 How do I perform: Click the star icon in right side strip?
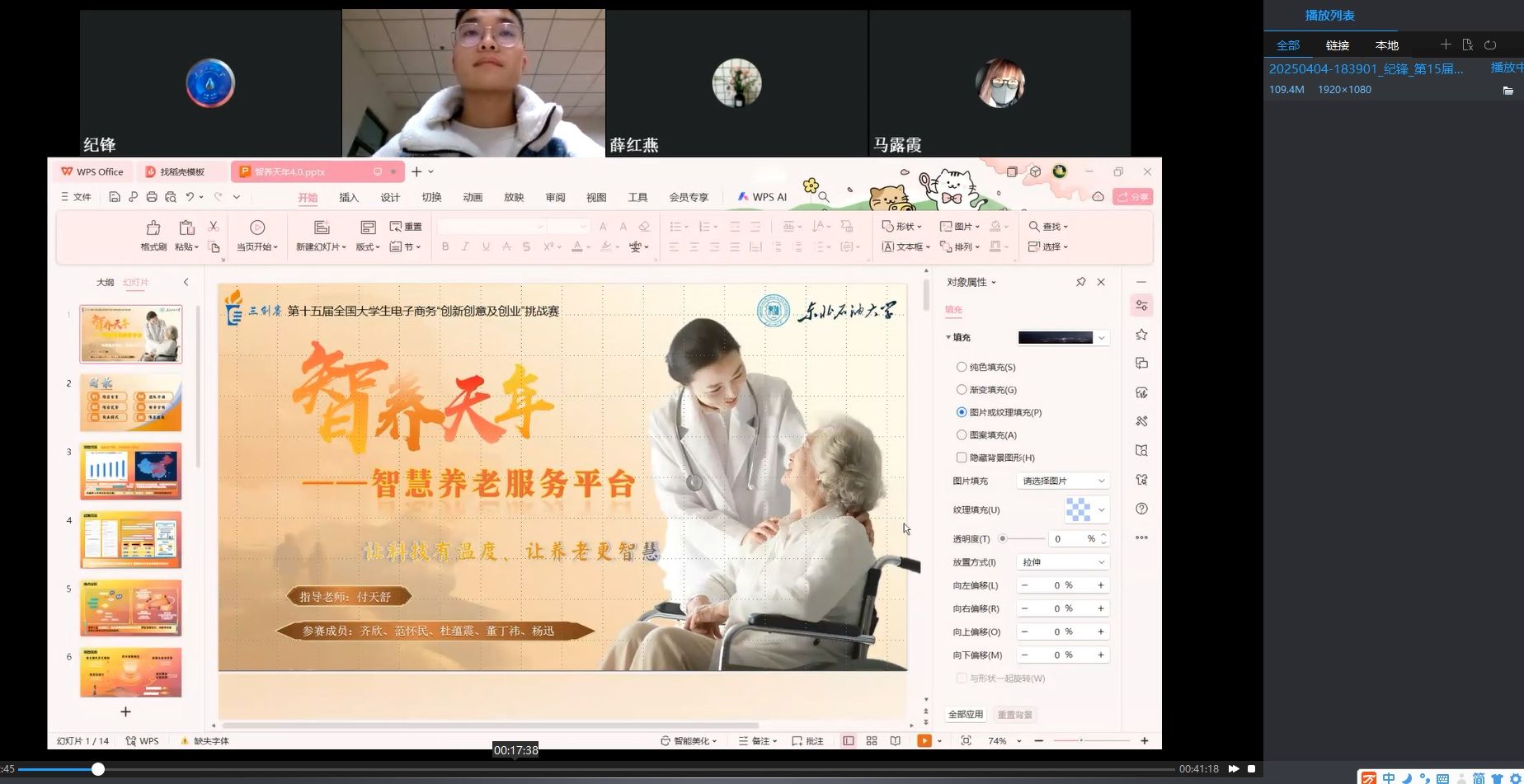(1141, 334)
